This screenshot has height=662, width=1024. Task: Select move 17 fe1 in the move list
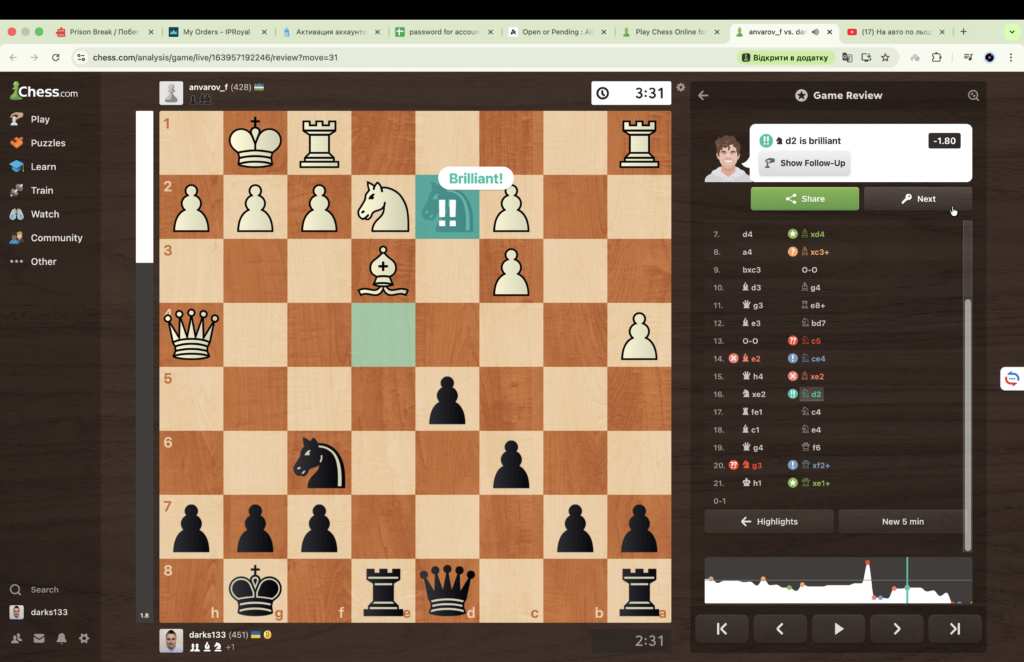(x=752, y=412)
